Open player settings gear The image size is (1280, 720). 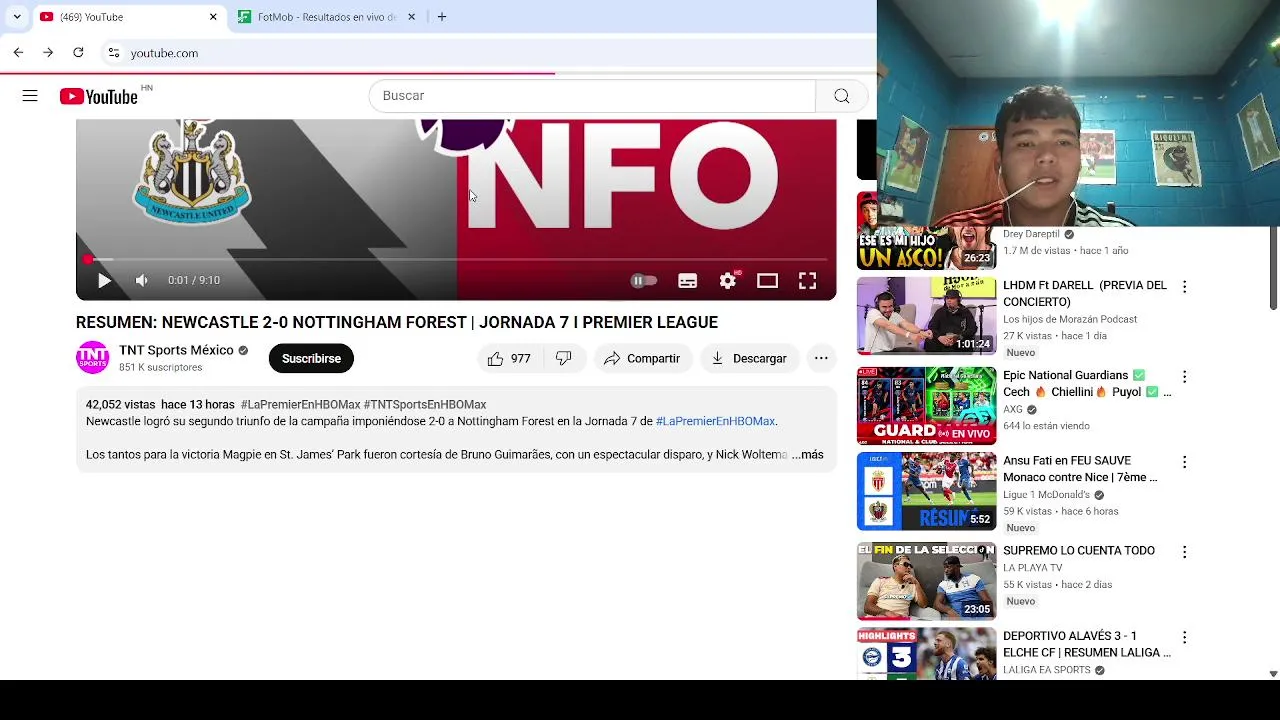[728, 281]
